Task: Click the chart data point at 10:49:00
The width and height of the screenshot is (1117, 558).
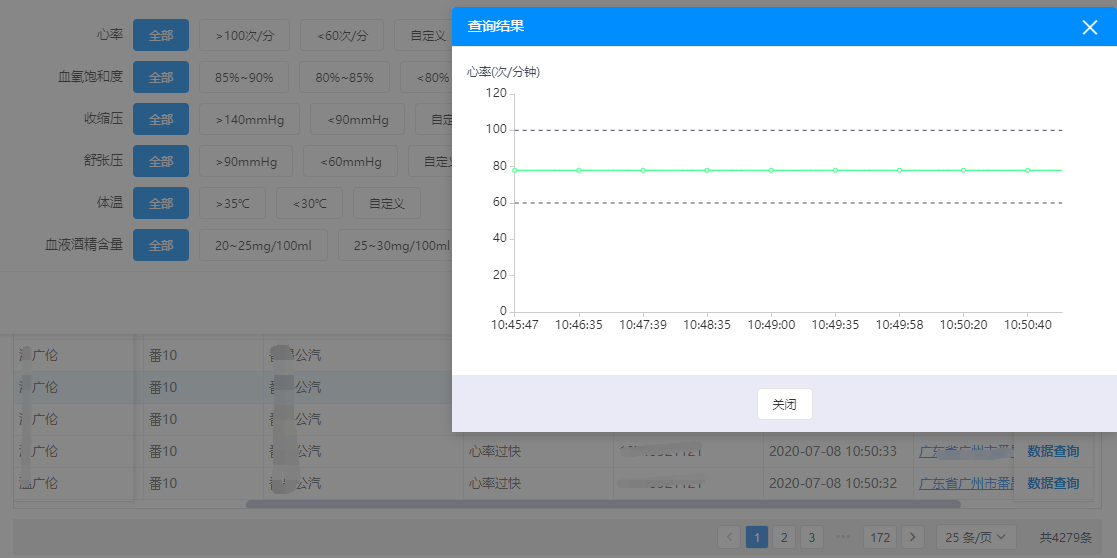Action: (771, 170)
